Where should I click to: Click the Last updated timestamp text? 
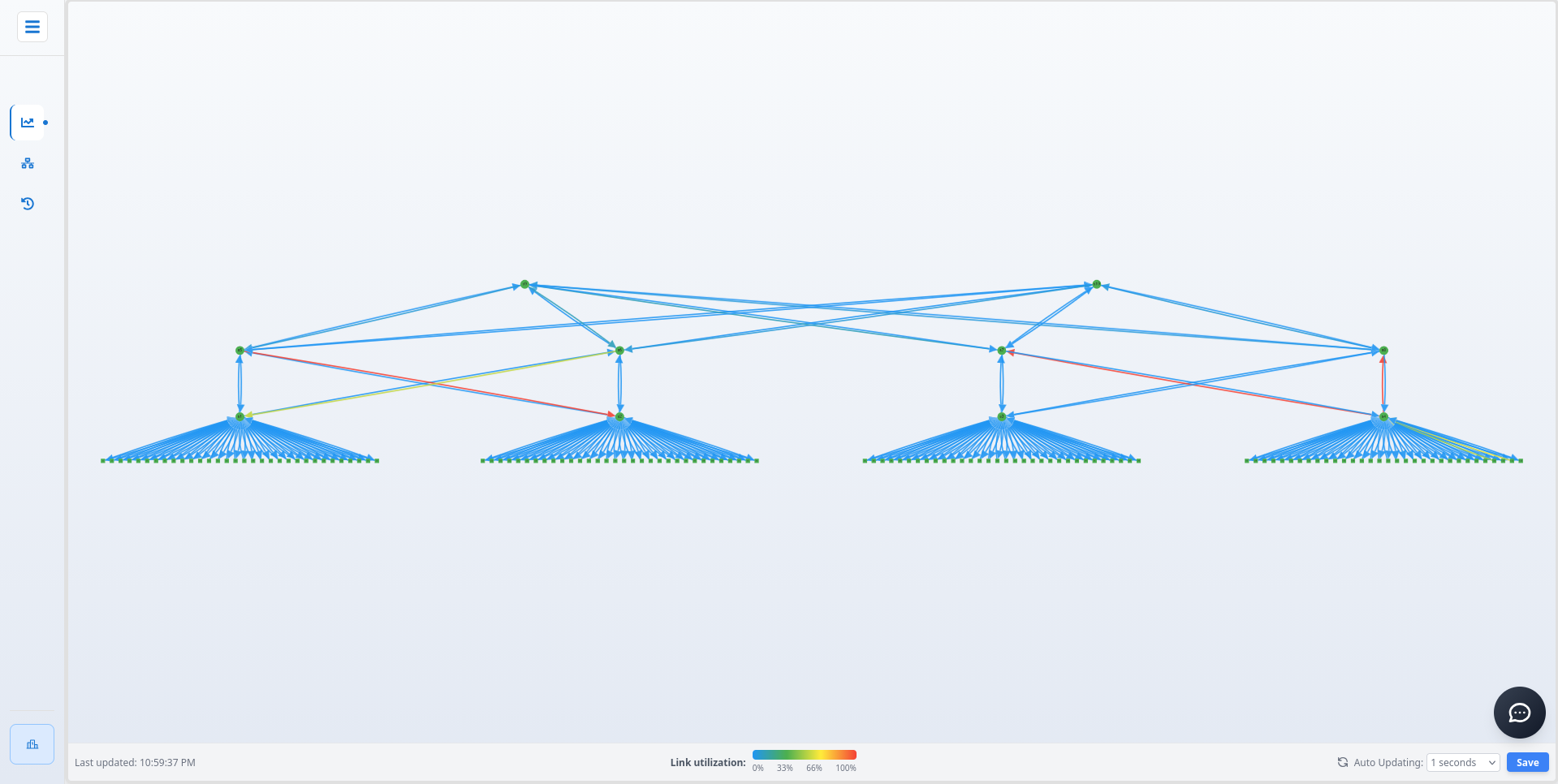coord(135,762)
